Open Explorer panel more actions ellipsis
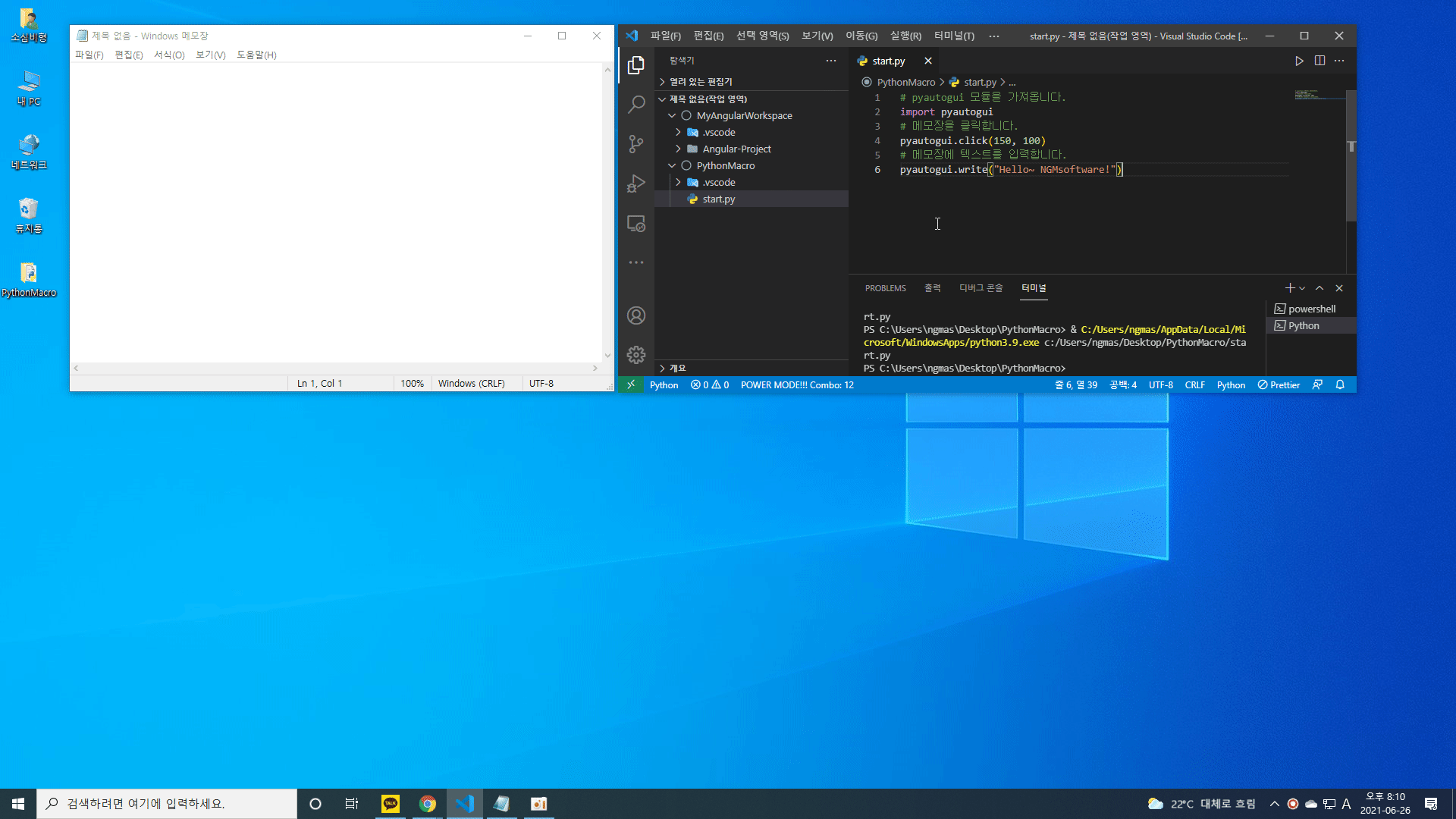The width and height of the screenshot is (1456, 819). [x=831, y=61]
